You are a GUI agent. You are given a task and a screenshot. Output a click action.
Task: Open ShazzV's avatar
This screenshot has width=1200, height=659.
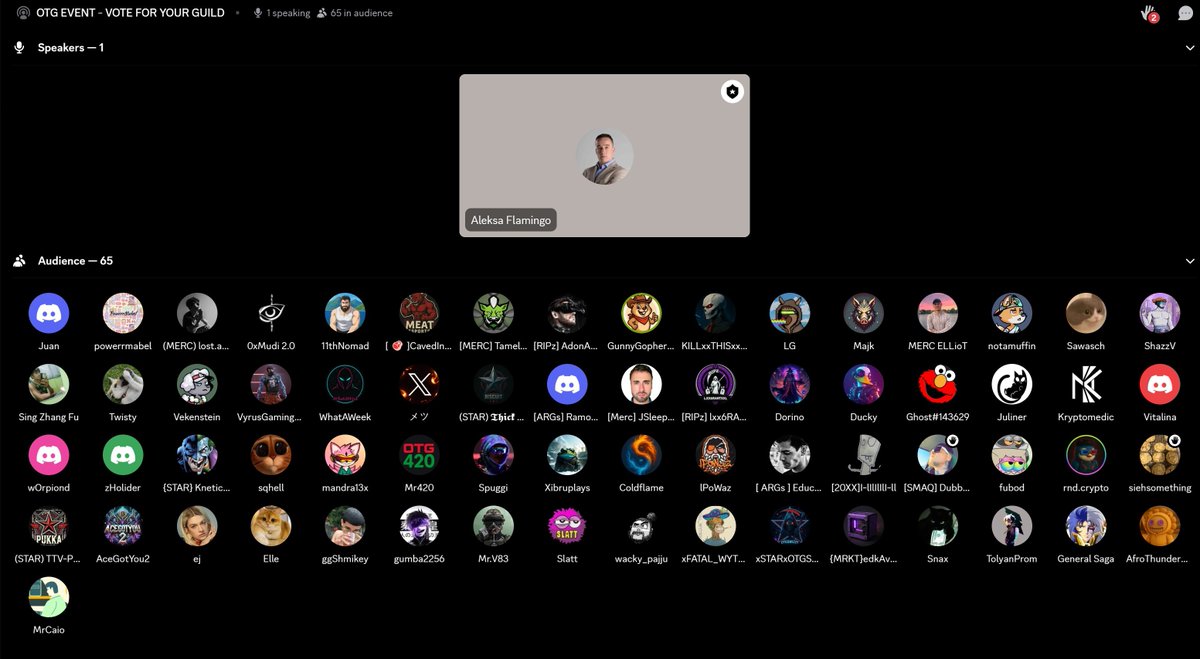(1160, 313)
